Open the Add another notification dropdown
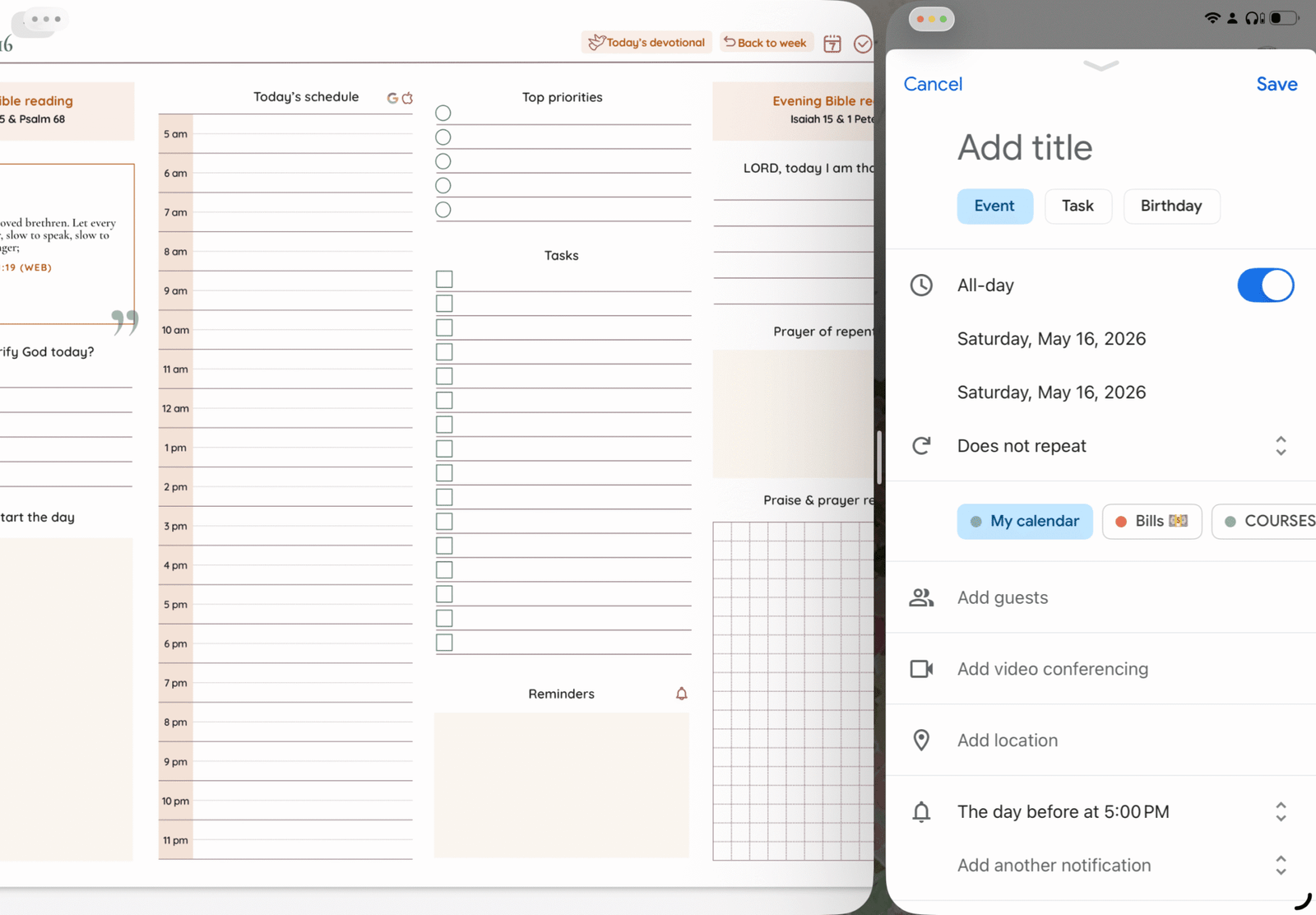Screen dimensions: 1316x915 tap(1280, 866)
